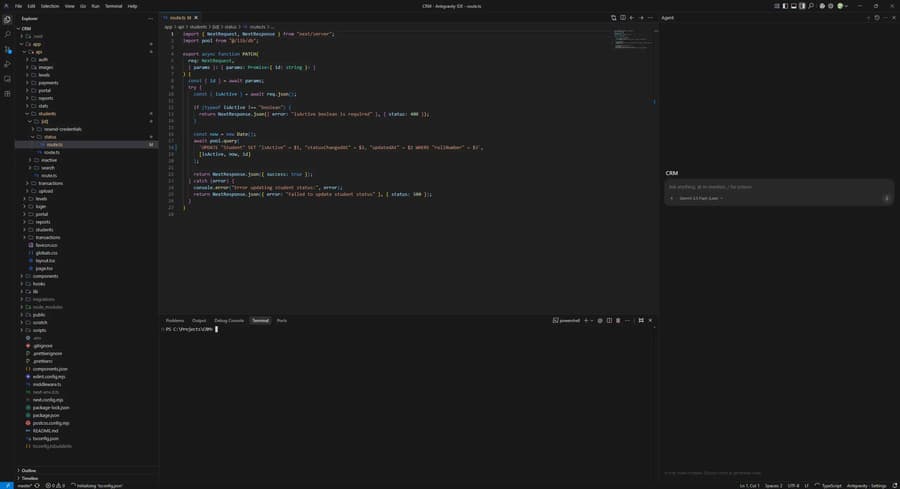This screenshot has height=489, width=900.
Task: Close the terminal panel
Action: pyautogui.click(x=650, y=320)
